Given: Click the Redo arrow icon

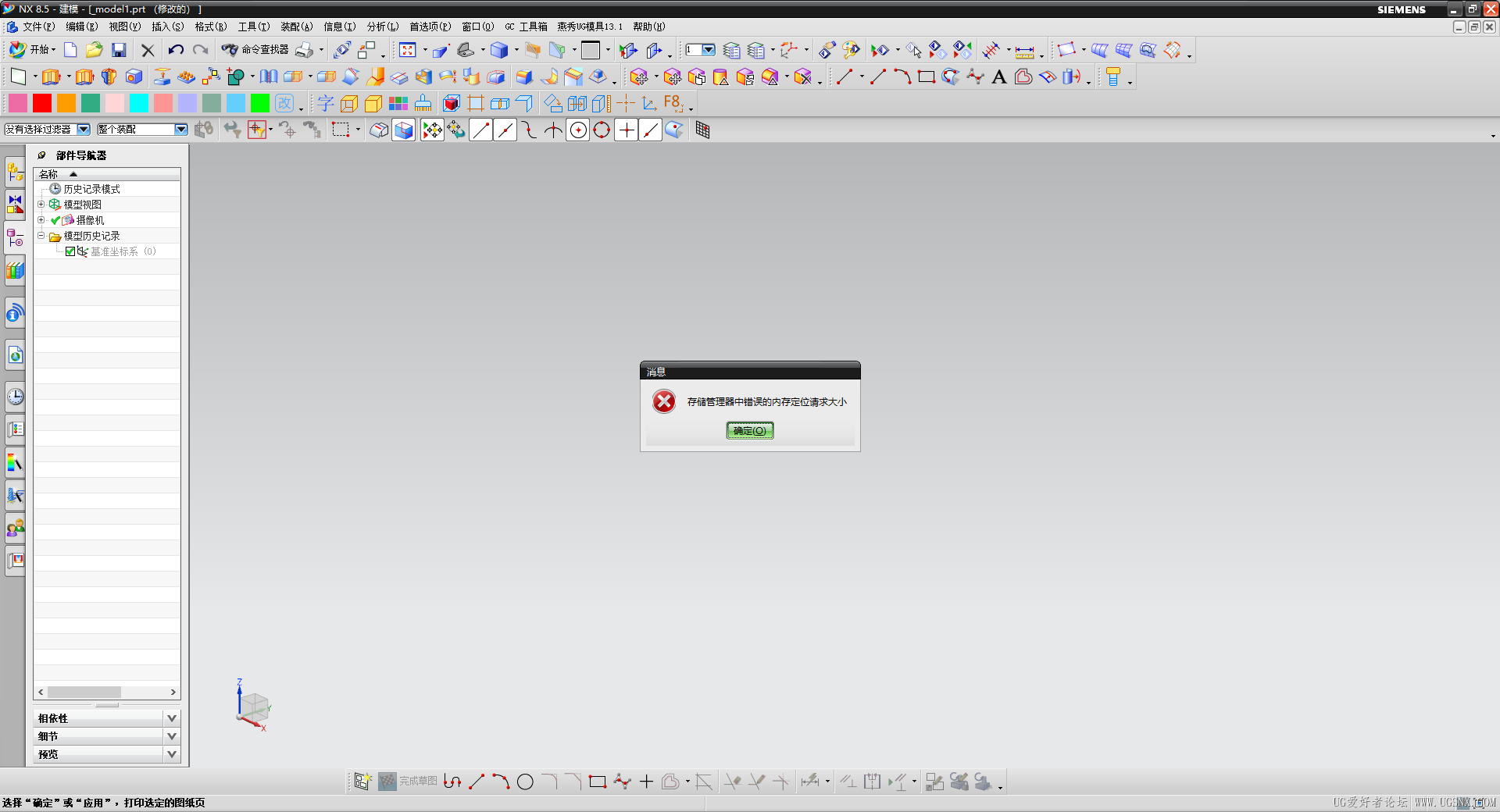Looking at the screenshot, I should point(201,50).
